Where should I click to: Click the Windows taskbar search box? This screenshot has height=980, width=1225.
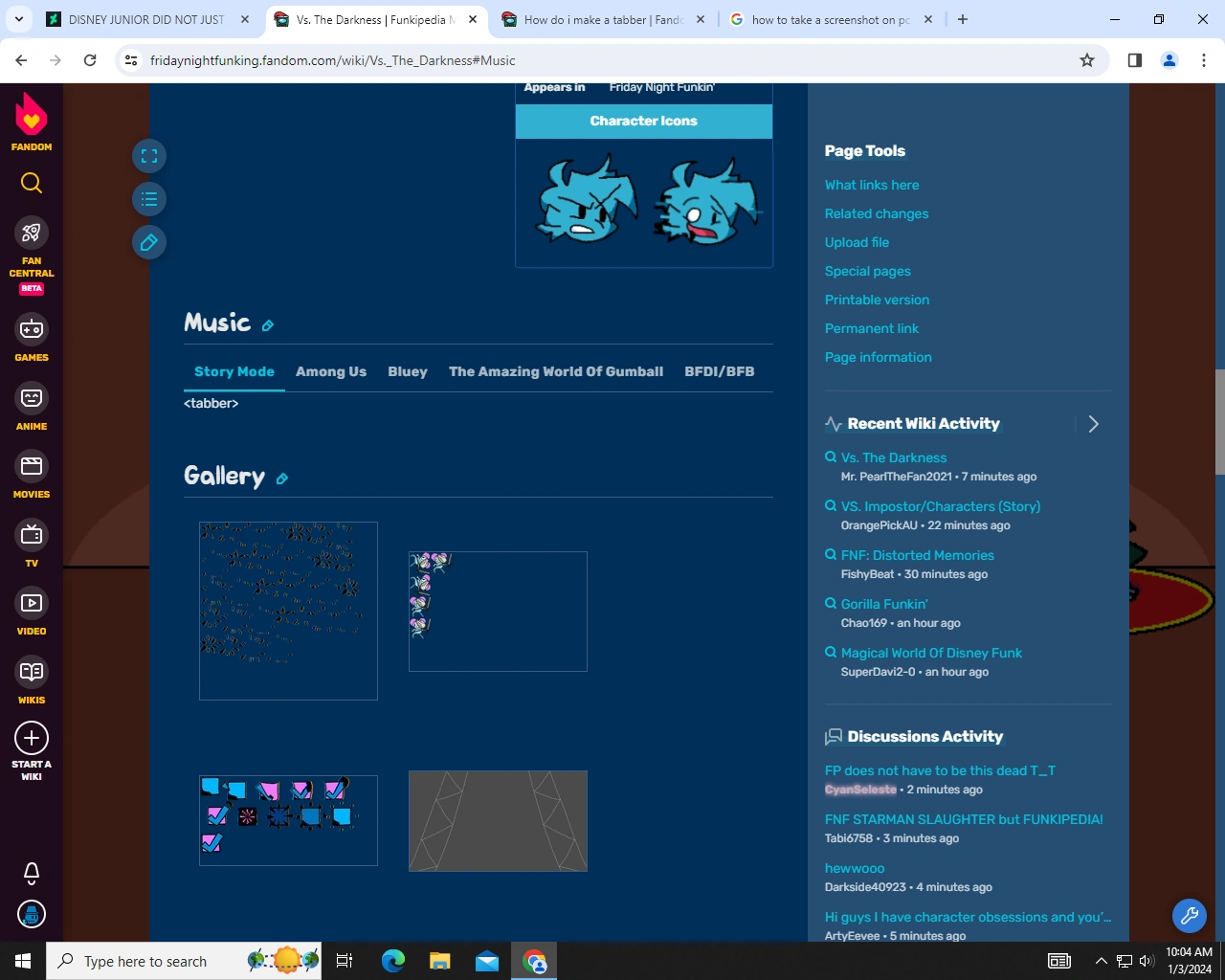pos(183,961)
